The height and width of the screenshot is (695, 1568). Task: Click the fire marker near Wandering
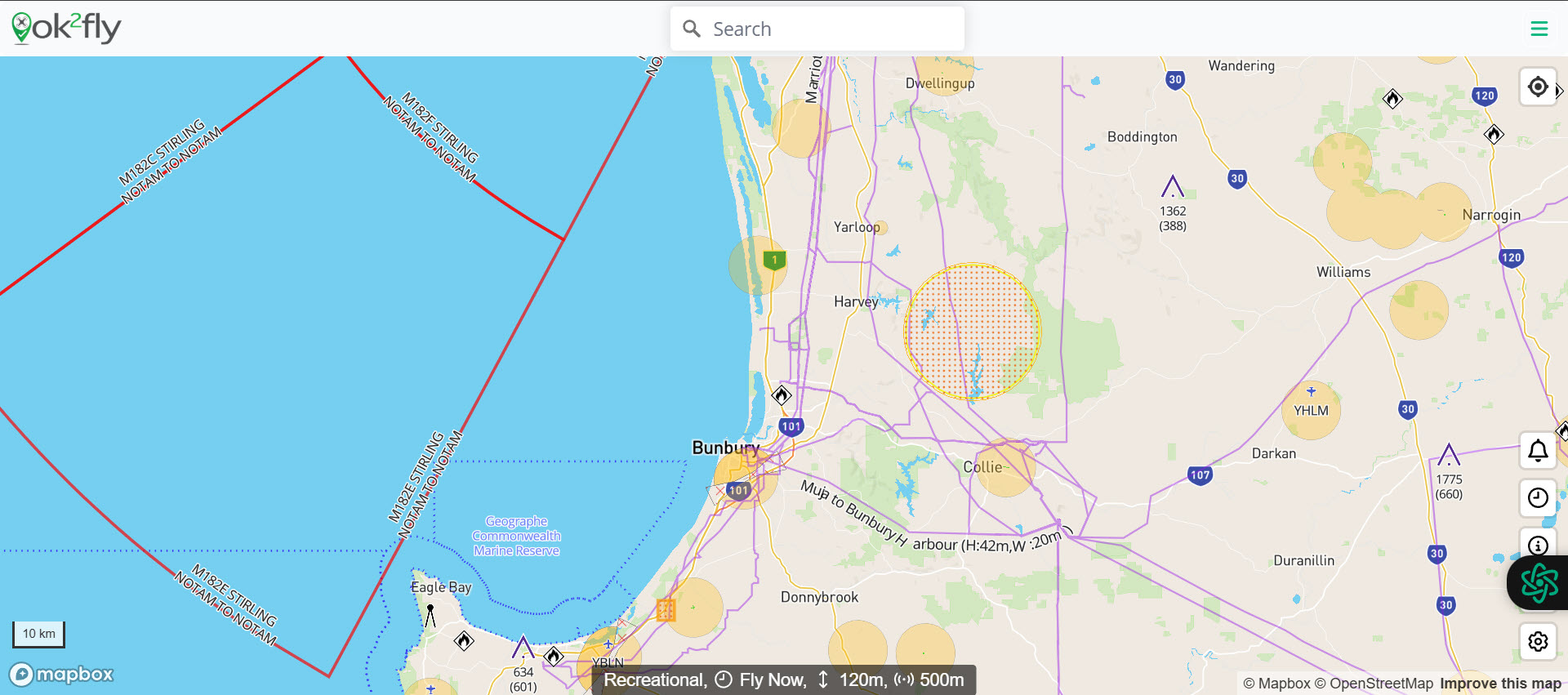pyautogui.click(x=1392, y=99)
